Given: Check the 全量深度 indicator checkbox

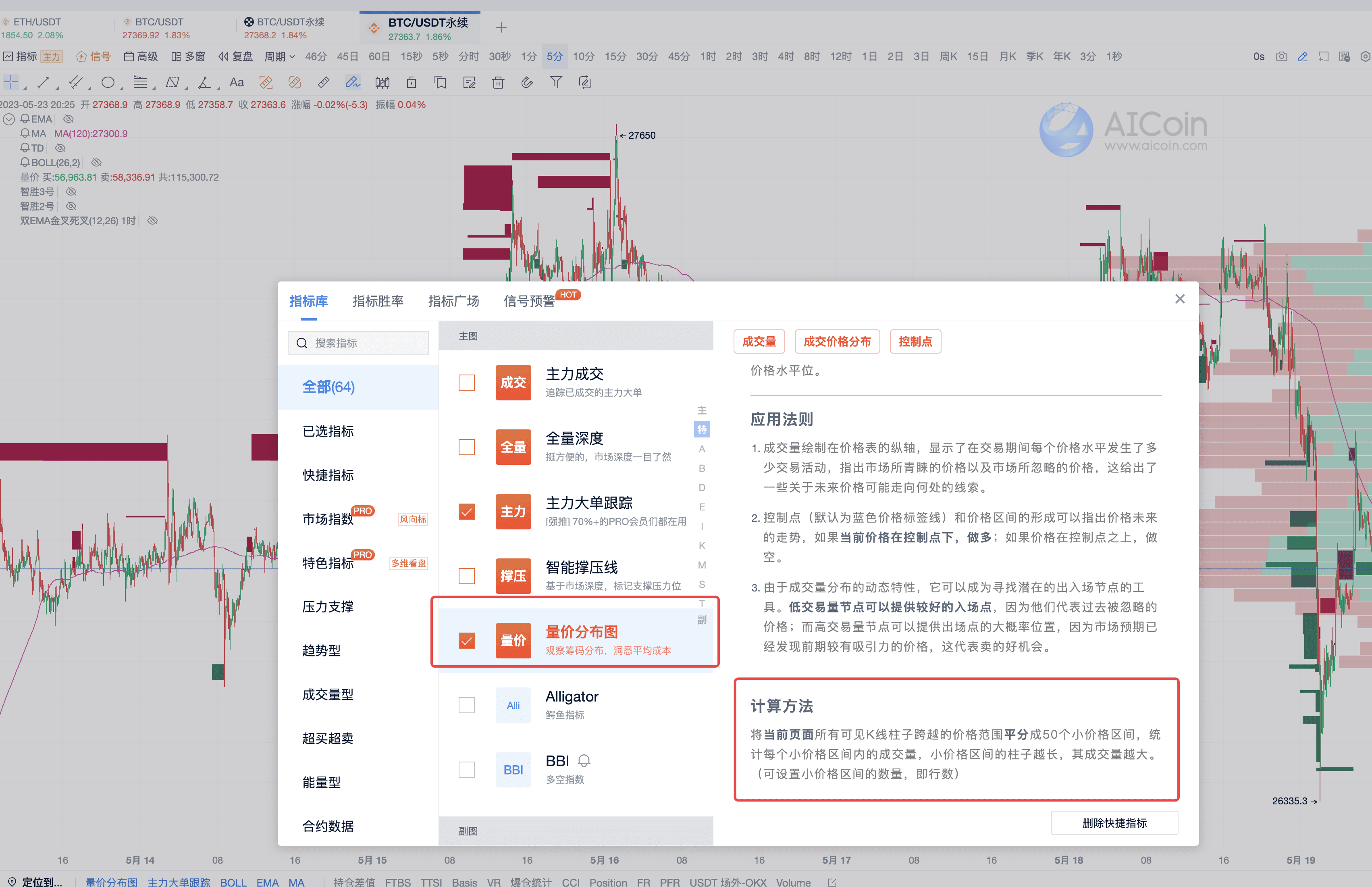Looking at the screenshot, I should point(466,447).
